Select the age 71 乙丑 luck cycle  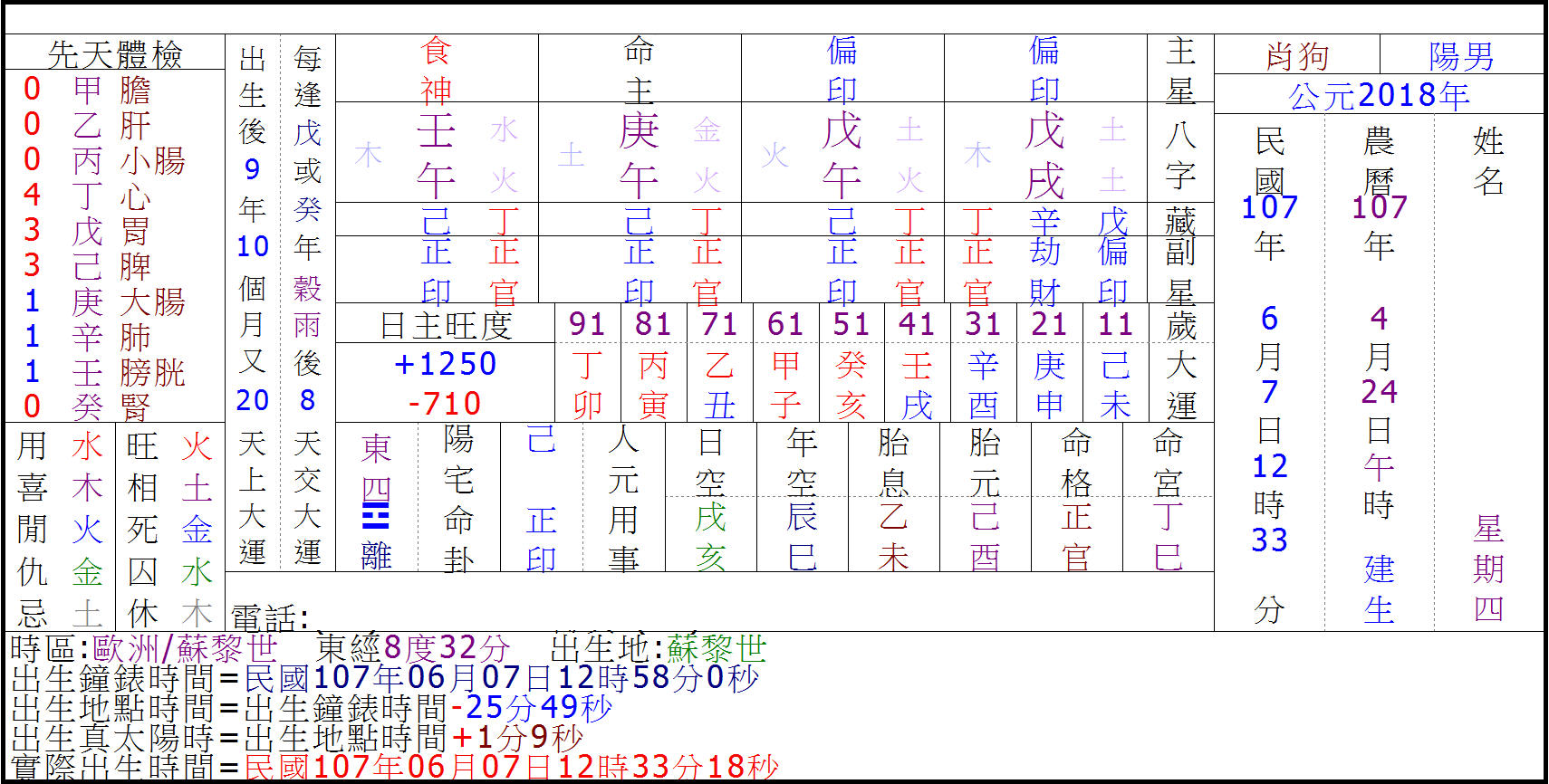pos(719,364)
